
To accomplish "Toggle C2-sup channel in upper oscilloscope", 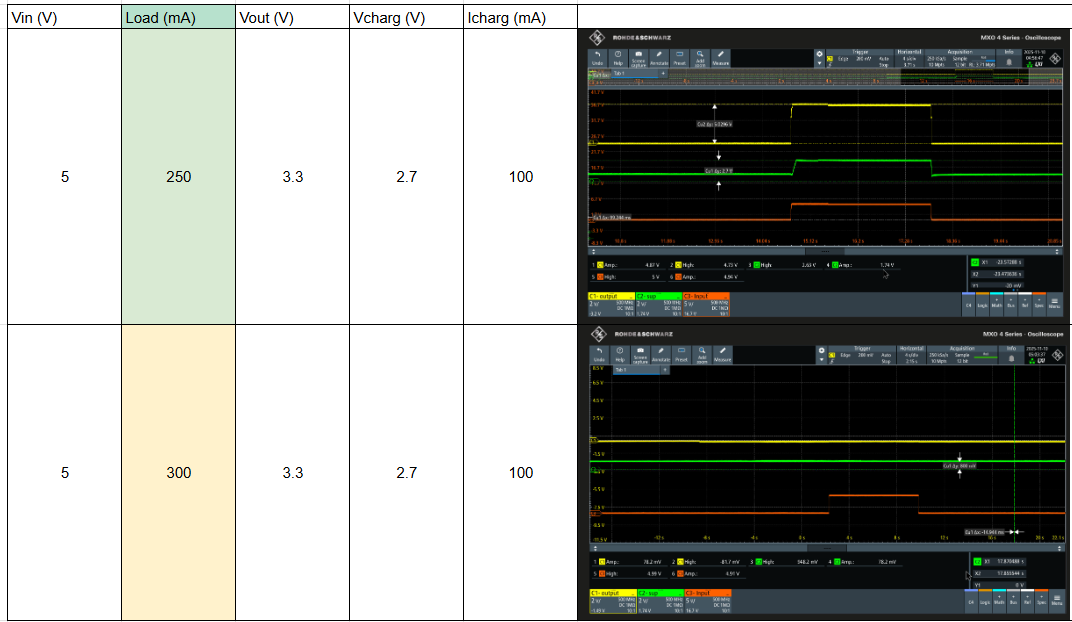I will tap(659, 305).
